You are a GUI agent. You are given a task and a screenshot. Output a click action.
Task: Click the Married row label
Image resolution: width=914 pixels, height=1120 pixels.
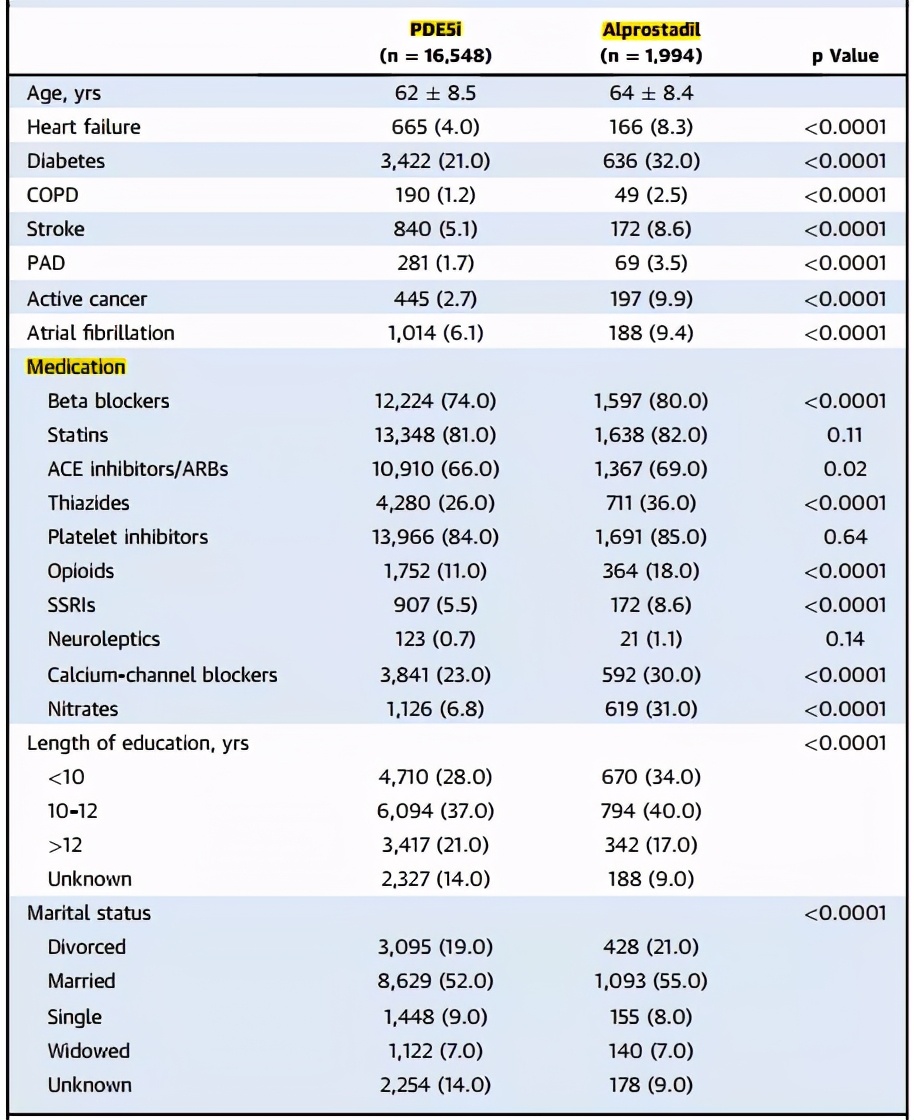tap(81, 981)
